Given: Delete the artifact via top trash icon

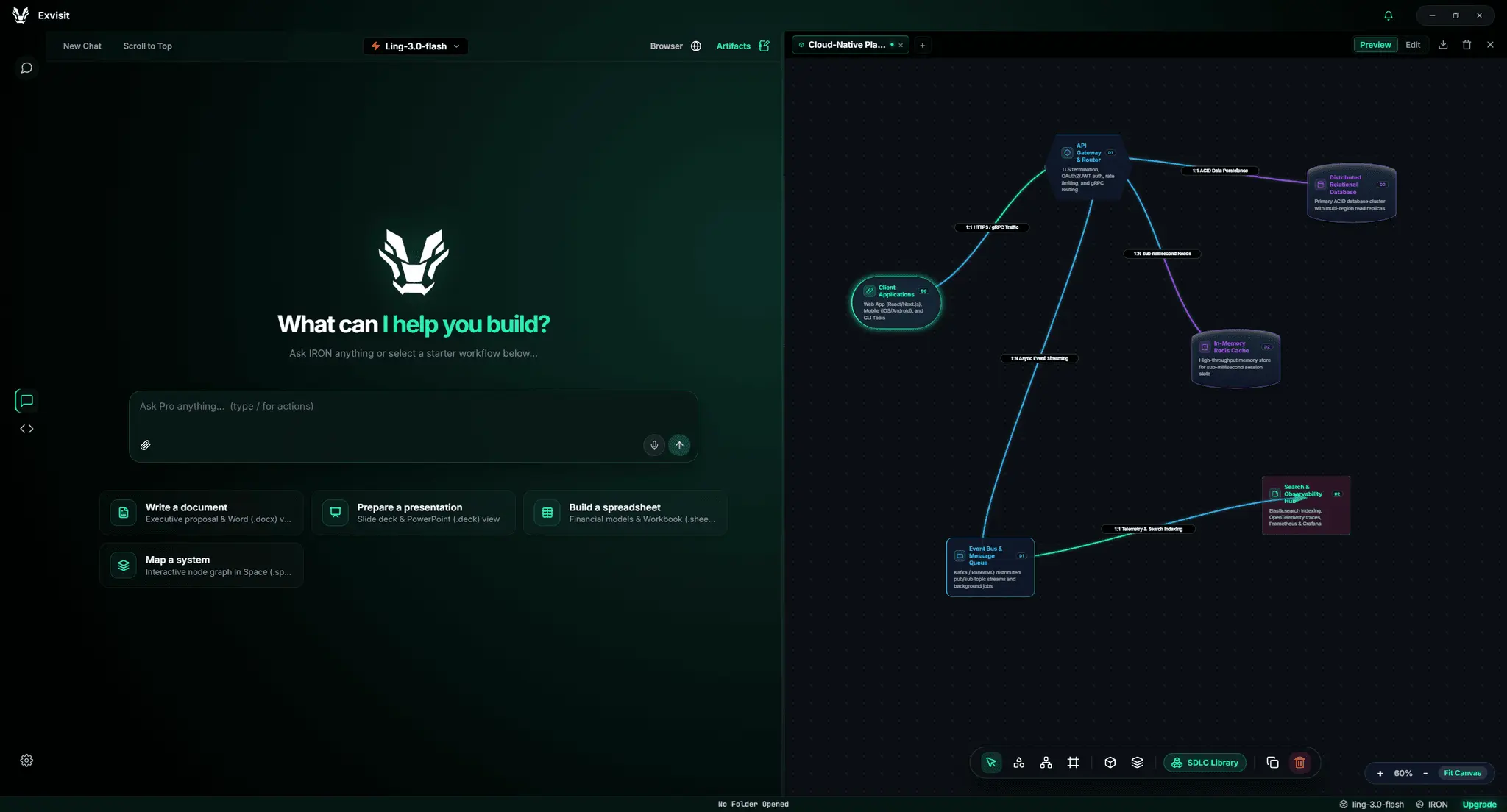Looking at the screenshot, I should point(1467,45).
